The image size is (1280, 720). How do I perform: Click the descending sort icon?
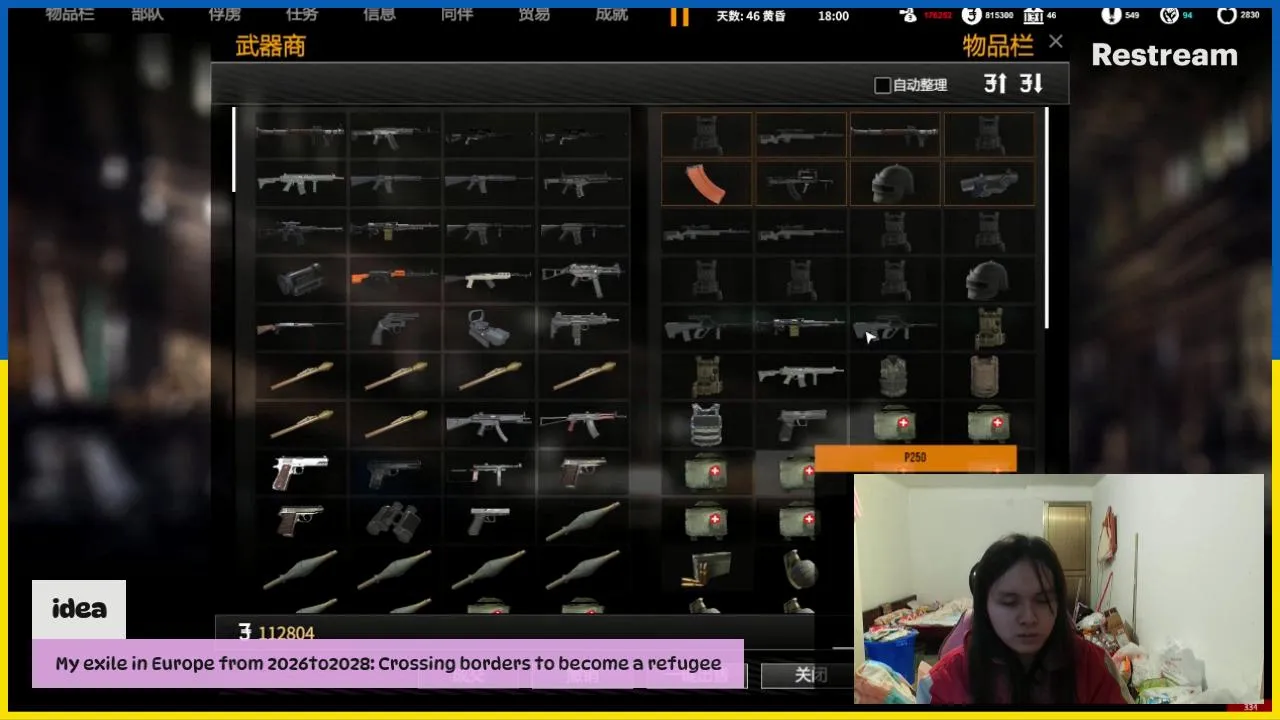pyautogui.click(x=1031, y=84)
